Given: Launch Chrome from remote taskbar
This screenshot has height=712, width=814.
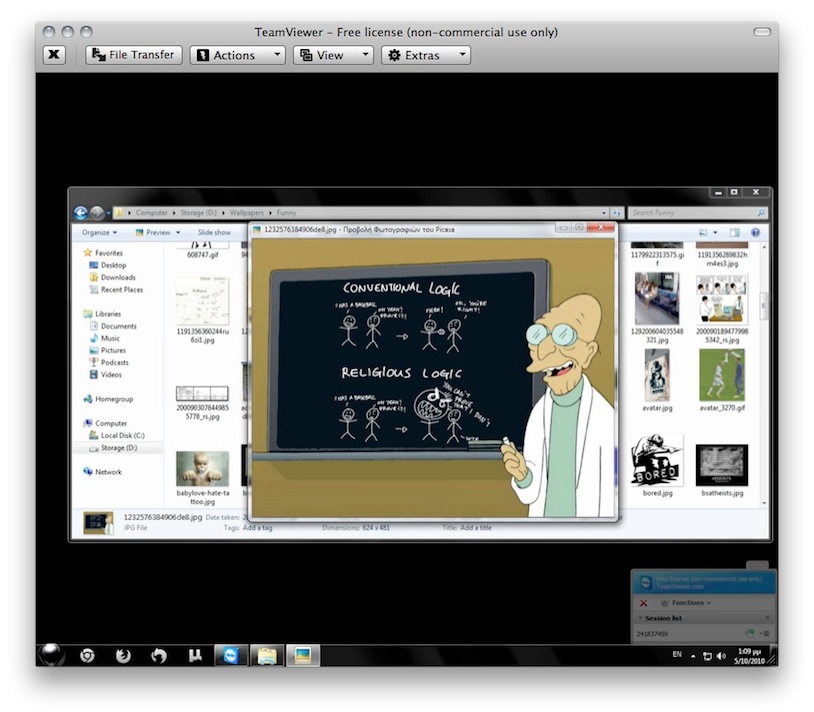Looking at the screenshot, I should point(87,656).
